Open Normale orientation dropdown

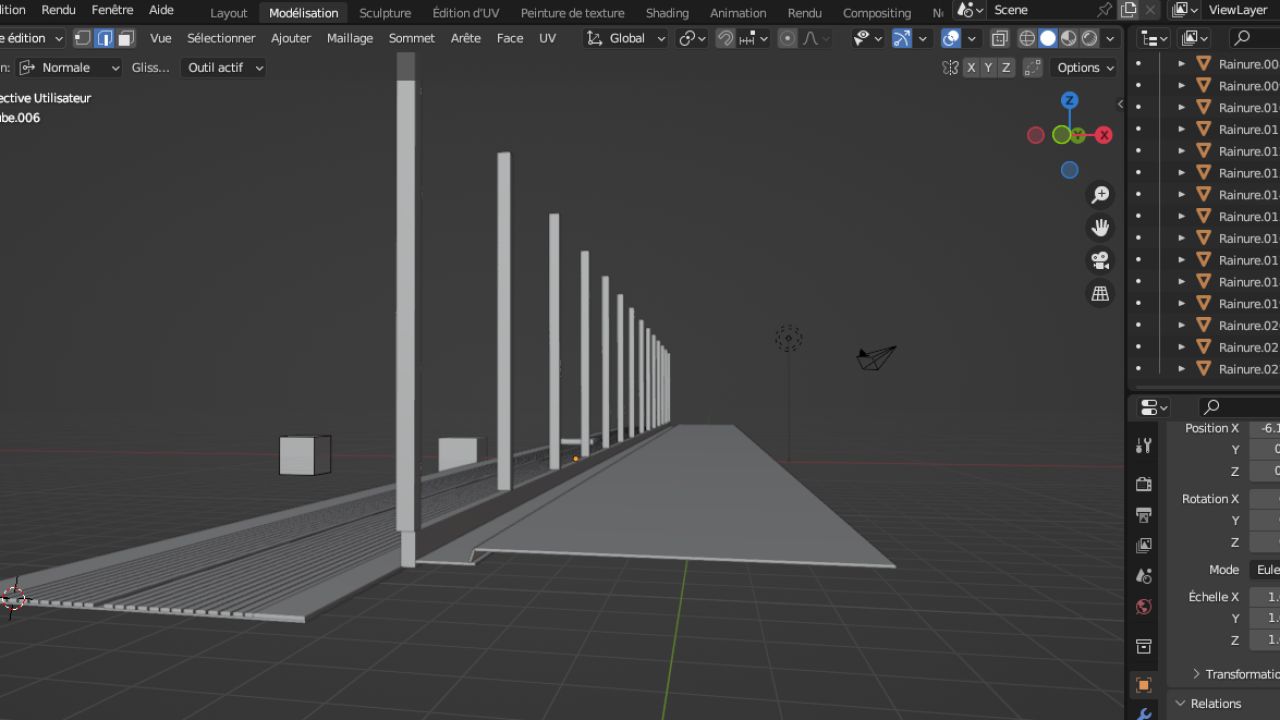[69, 68]
